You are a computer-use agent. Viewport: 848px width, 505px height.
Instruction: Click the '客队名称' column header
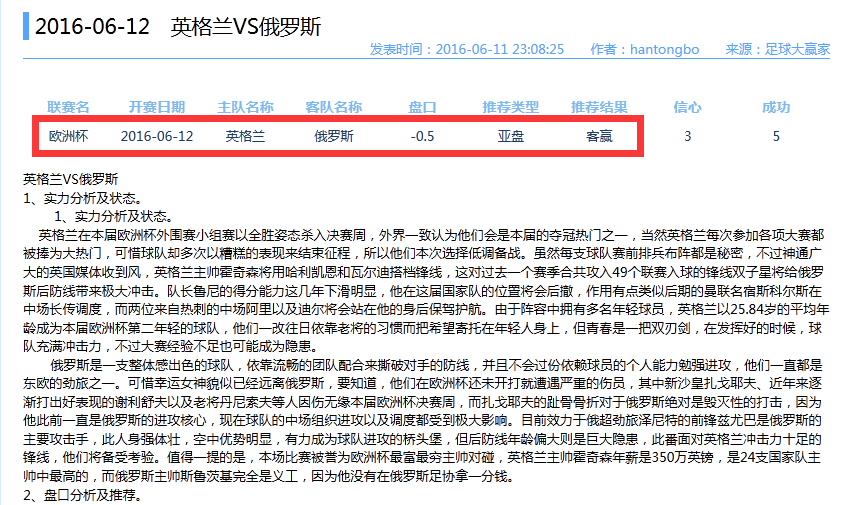click(334, 107)
